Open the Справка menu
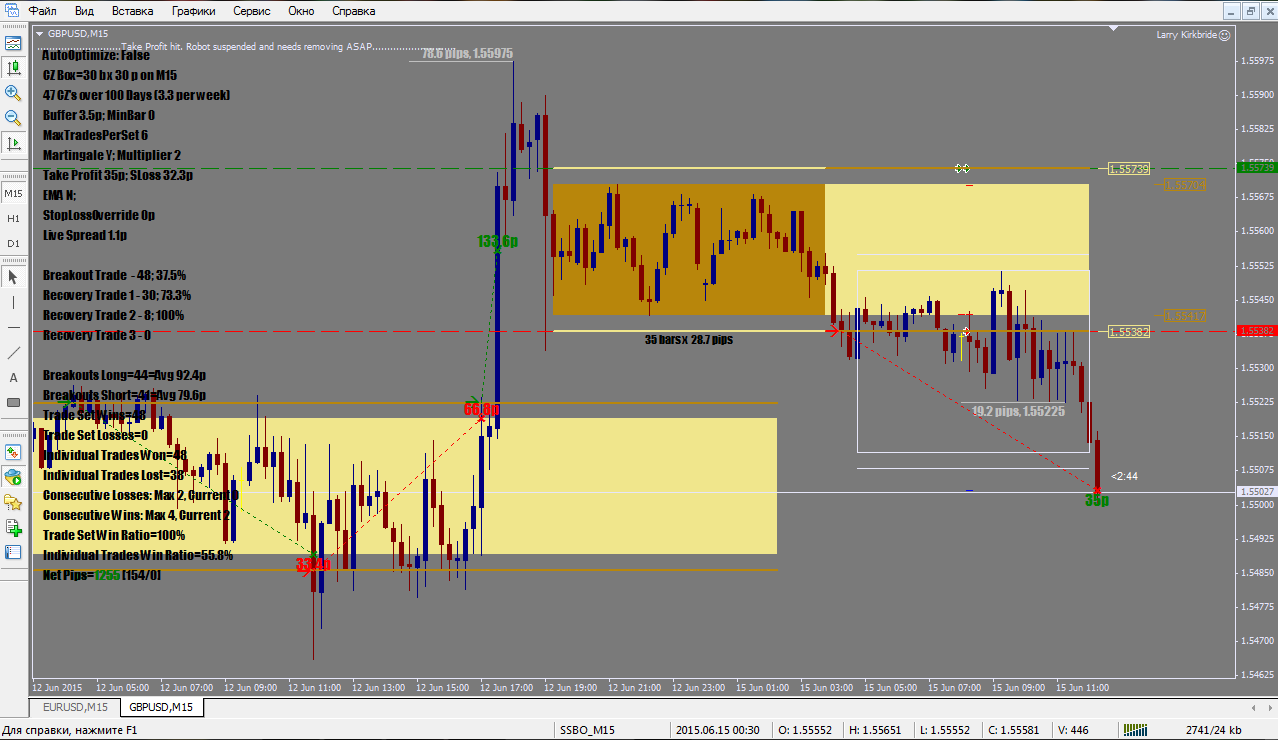1278x740 pixels. [353, 11]
